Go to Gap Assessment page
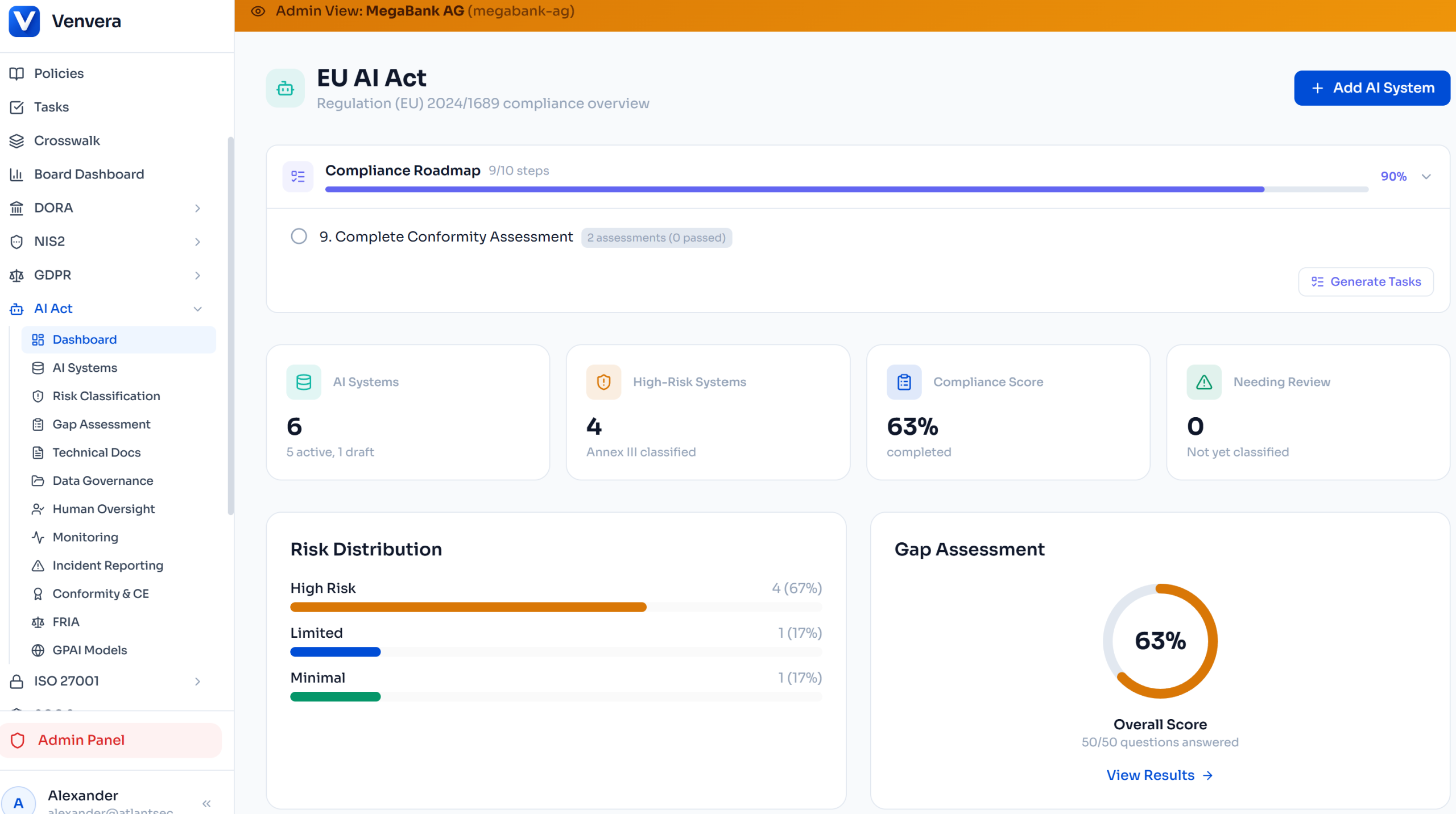 click(x=101, y=424)
